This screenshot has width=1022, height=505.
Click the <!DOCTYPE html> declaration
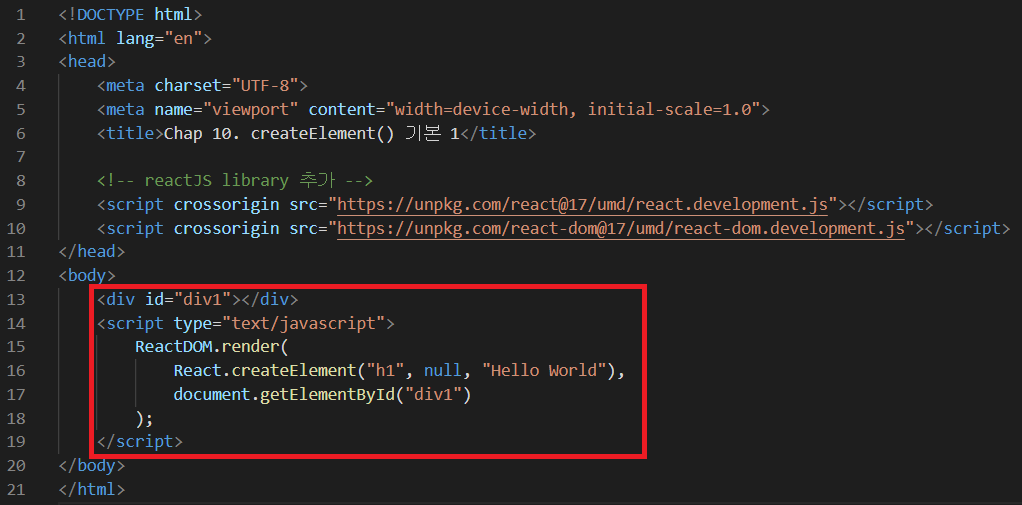(130, 14)
